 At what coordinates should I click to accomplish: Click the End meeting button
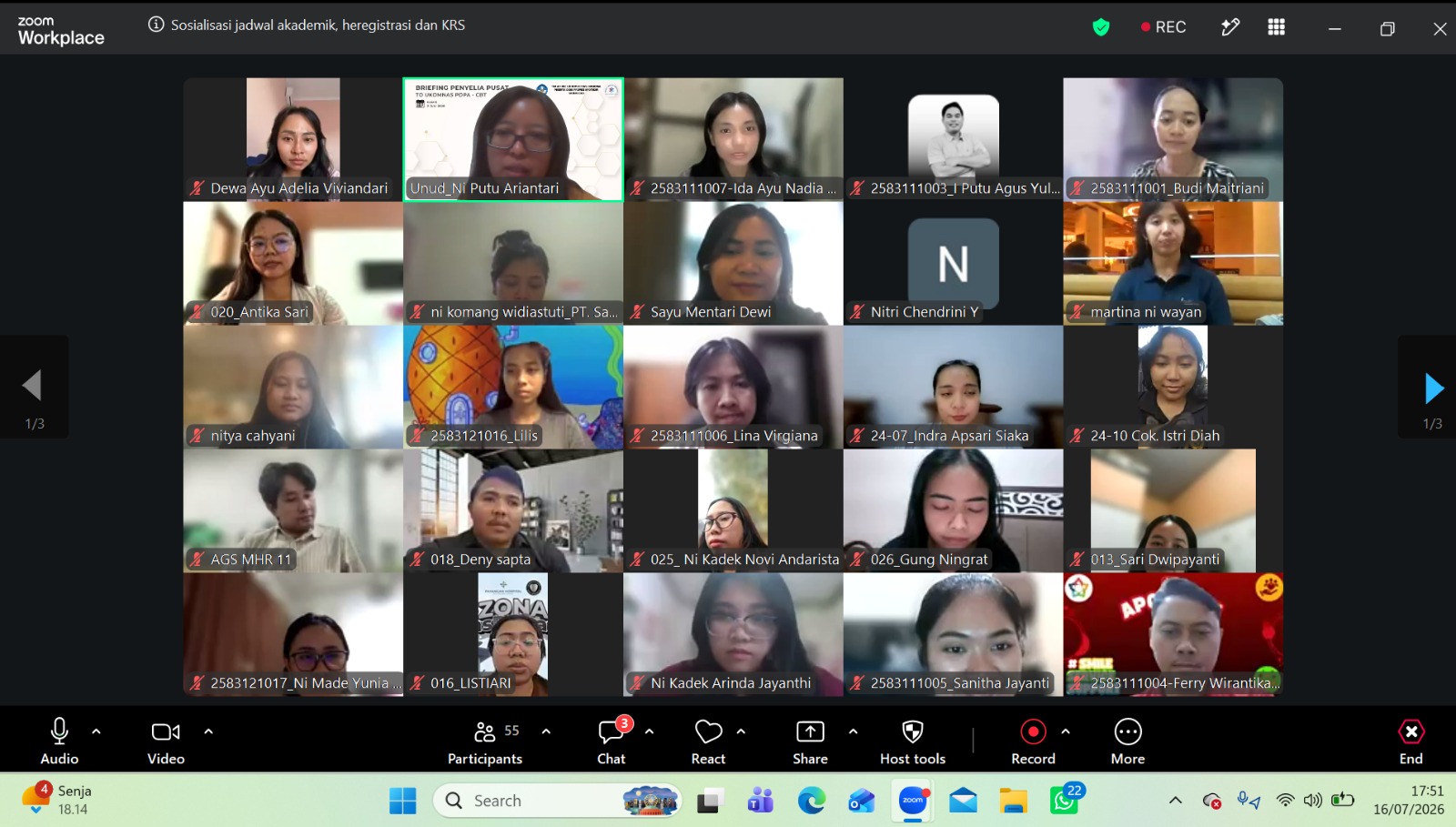(1410, 741)
